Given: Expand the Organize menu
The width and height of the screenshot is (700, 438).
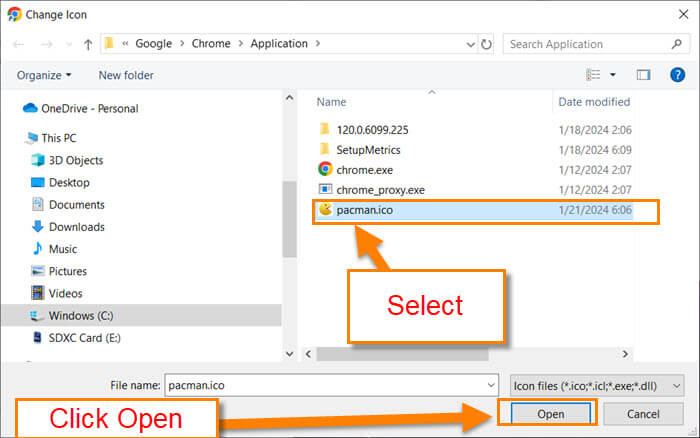Looking at the screenshot, I should click(x=44, y=75).
